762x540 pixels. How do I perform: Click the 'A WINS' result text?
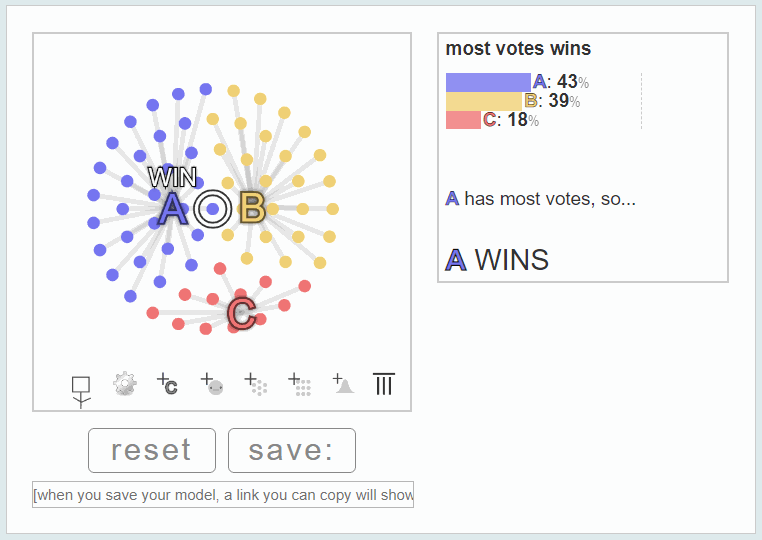point(497,260)
